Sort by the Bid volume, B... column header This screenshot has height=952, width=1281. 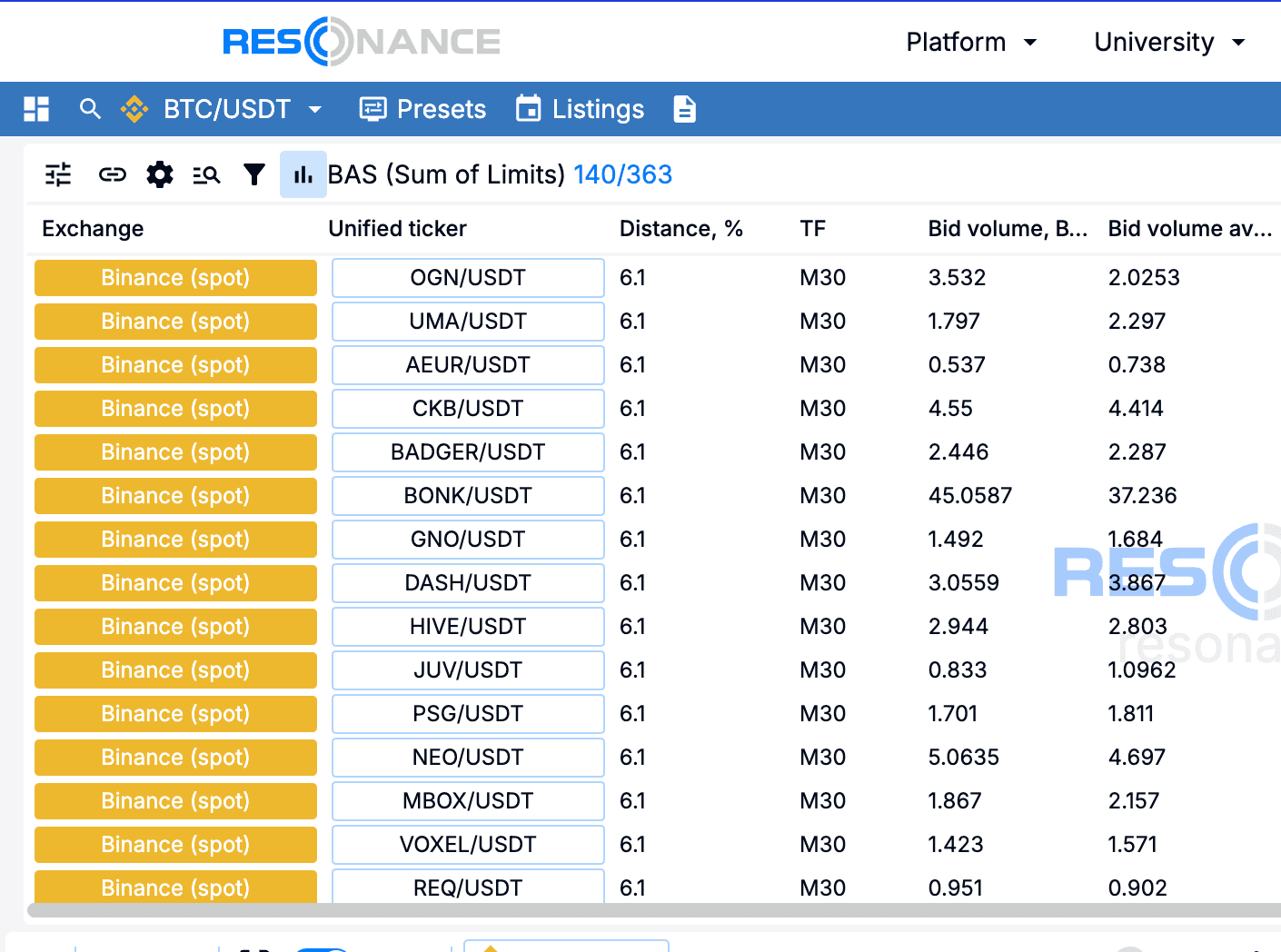coord(1008,229)
